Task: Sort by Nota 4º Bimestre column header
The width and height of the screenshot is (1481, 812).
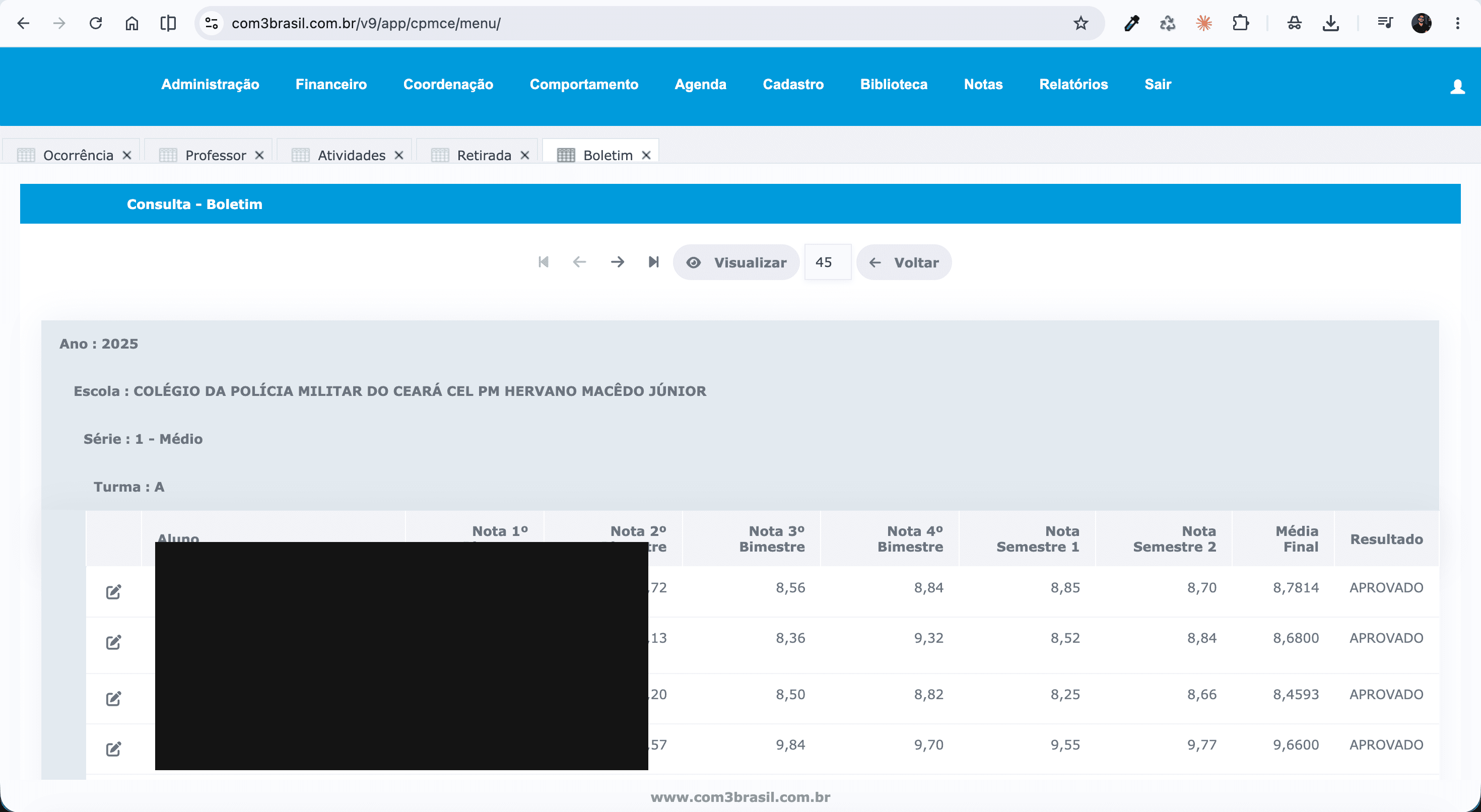Action: (910, 539)
